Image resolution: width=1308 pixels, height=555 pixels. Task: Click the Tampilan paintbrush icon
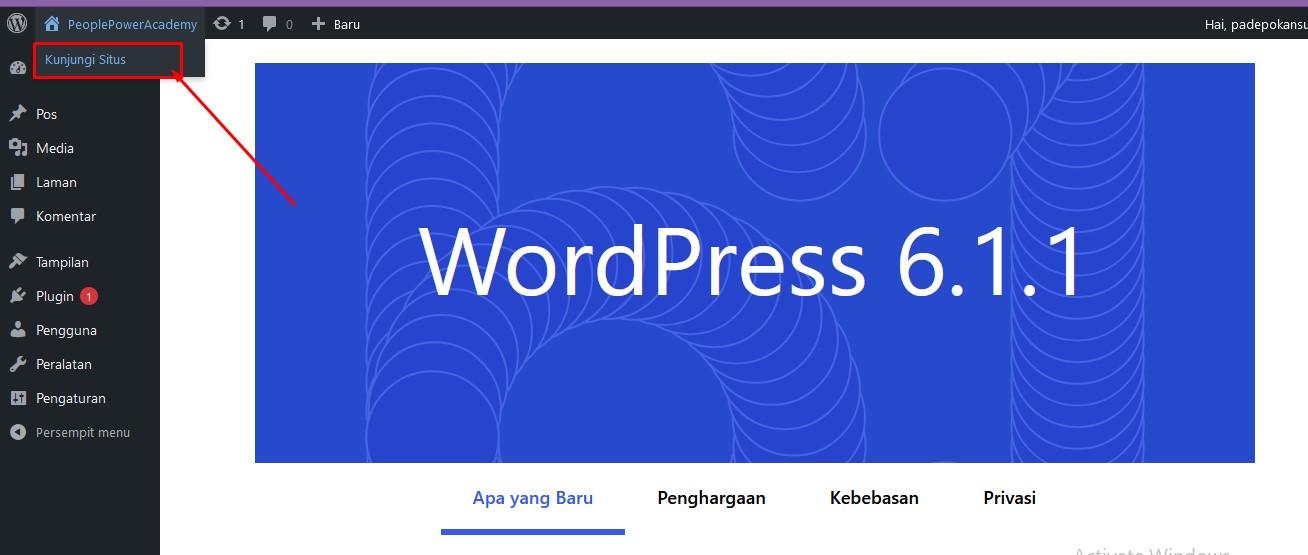18,262
